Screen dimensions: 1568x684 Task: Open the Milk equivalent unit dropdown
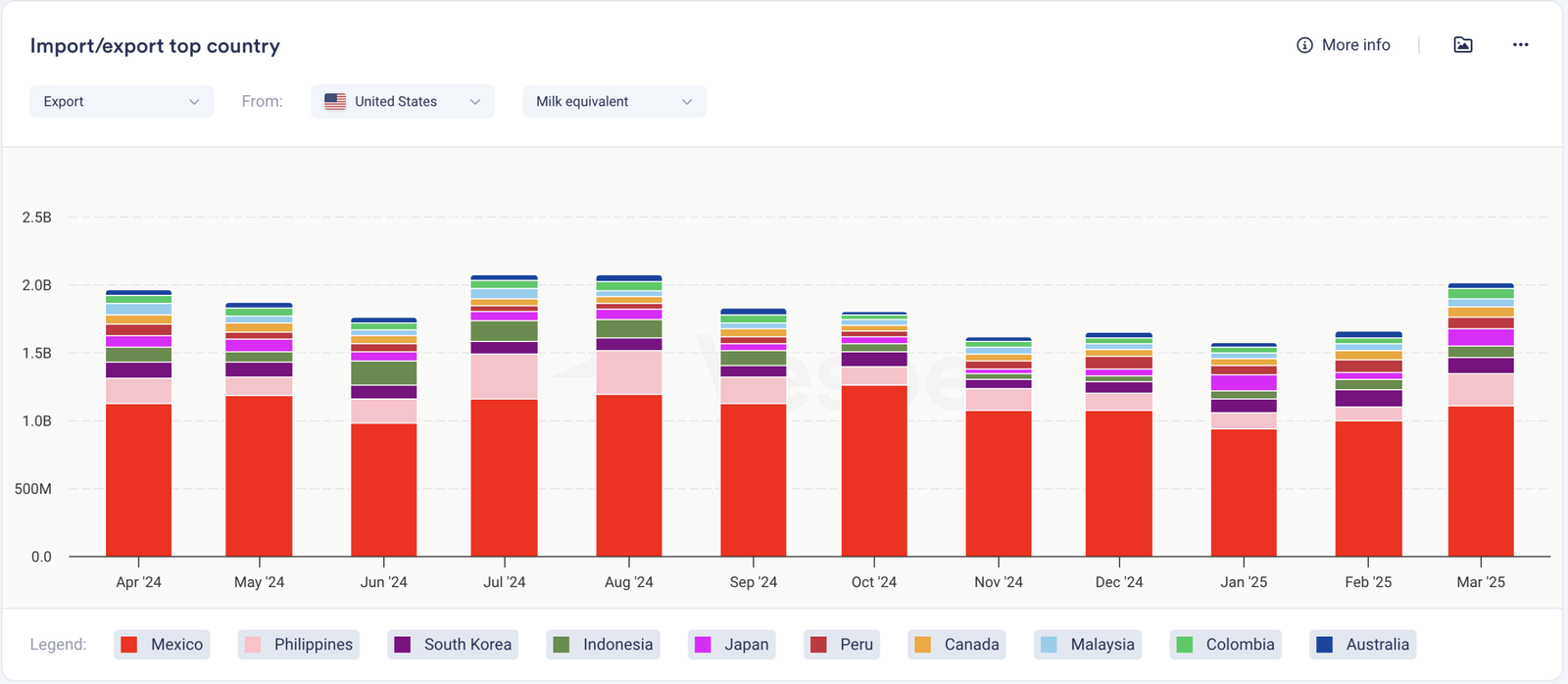click(x=613, y=101)
